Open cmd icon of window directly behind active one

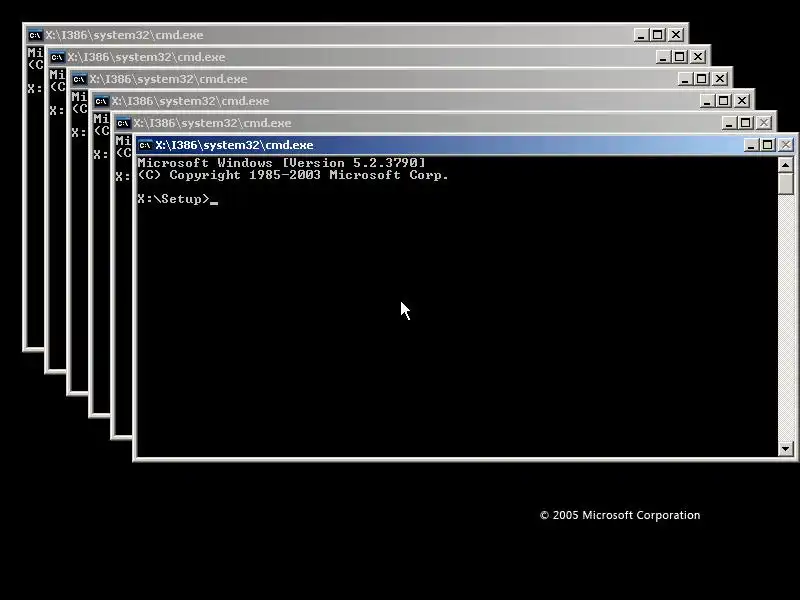[123, 123]
